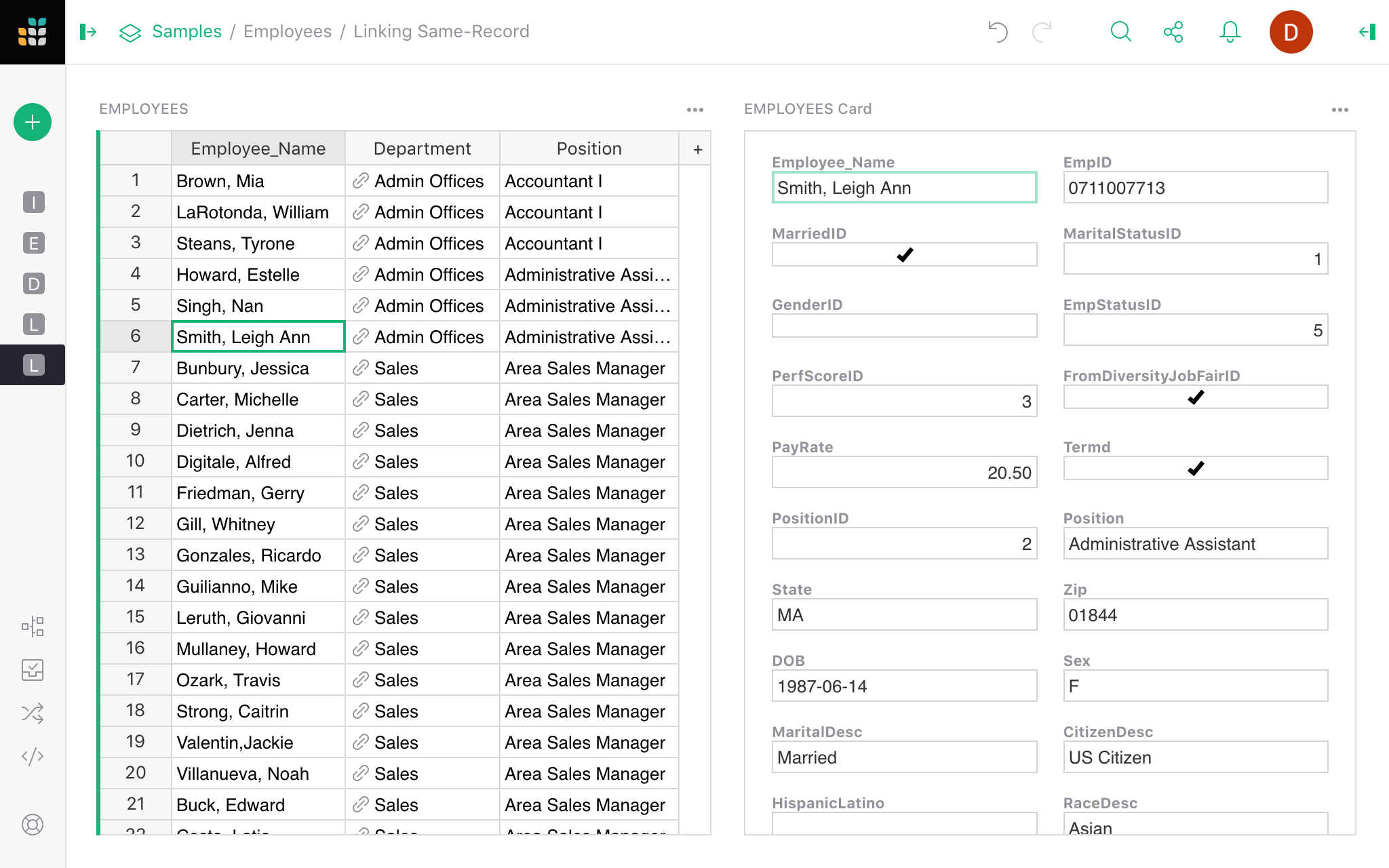Expand the left navigation panel

[x=88, y=32]
